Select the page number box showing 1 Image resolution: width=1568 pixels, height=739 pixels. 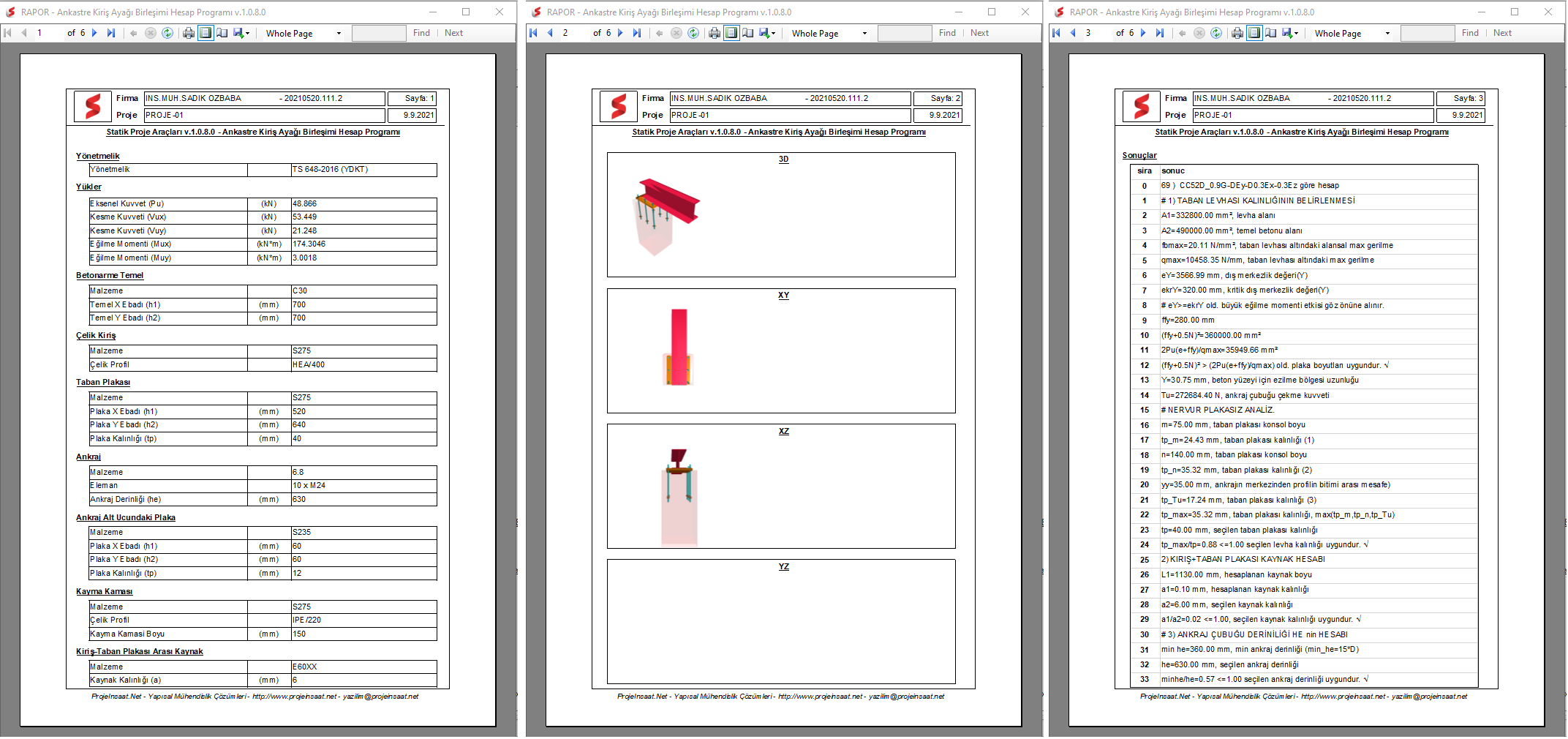click(x=48, y=33)
